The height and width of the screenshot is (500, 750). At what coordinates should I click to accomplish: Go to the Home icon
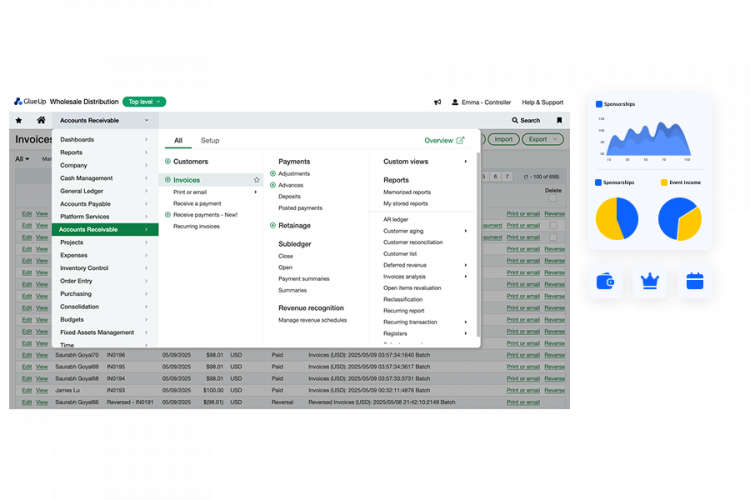tap(41, 120)
